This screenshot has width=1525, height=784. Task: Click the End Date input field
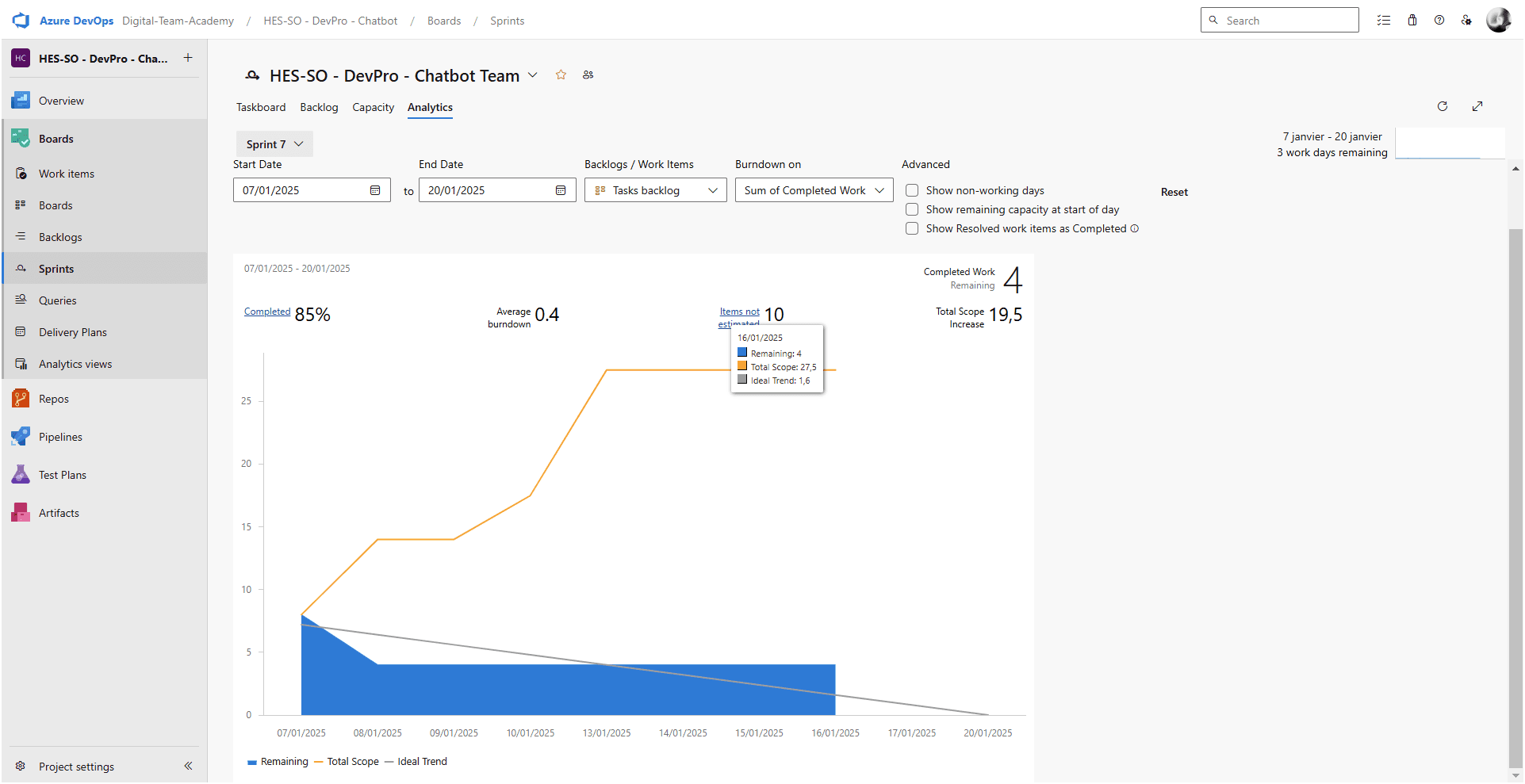pos(497,190)
